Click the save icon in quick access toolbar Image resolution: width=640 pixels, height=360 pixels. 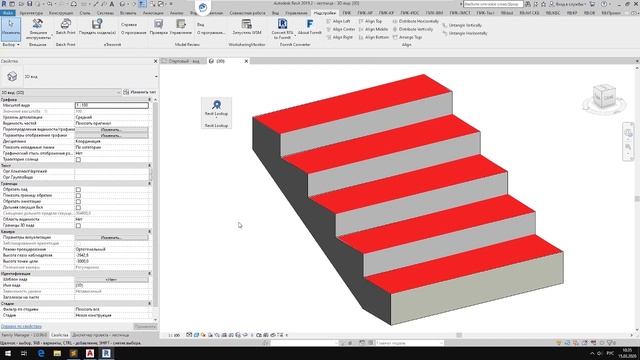(x=29, y=4)
